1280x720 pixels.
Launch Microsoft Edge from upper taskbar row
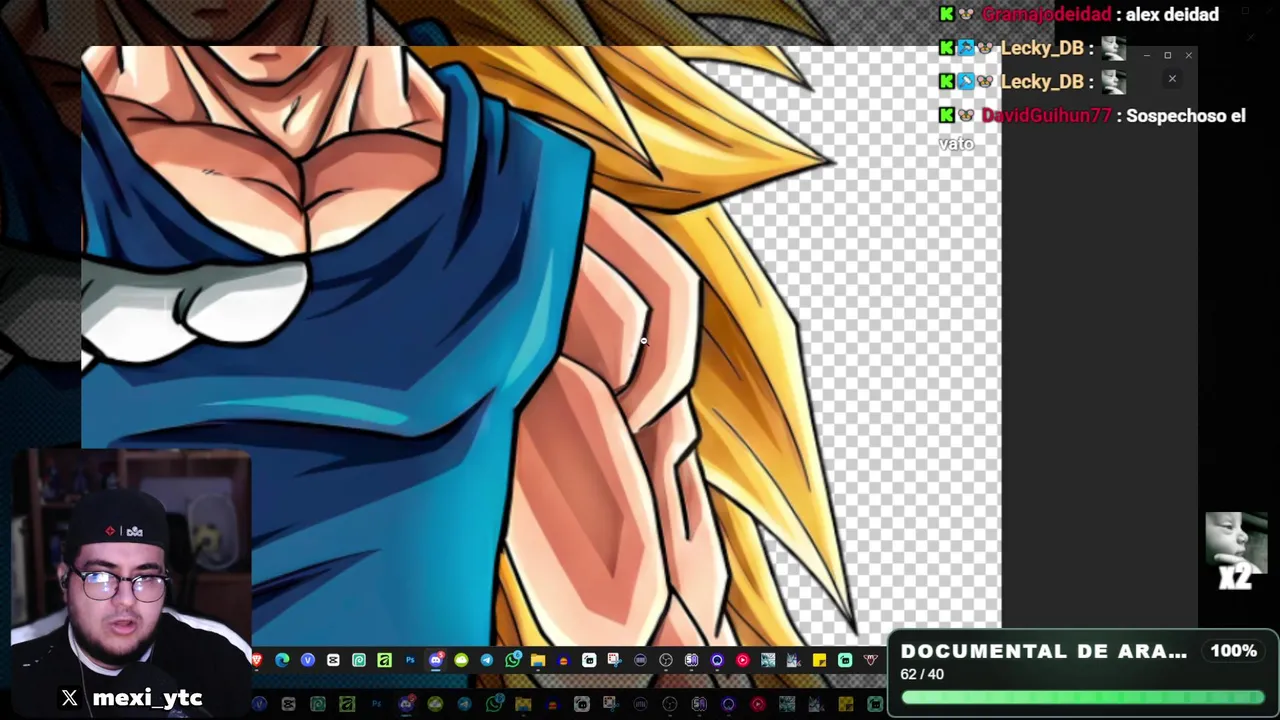coord(282,660)
